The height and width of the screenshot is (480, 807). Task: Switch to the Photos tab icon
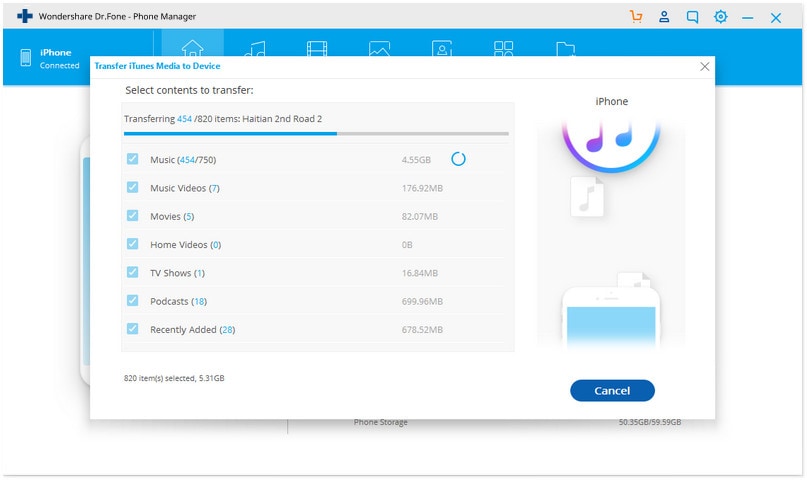(x=379, y=48)
